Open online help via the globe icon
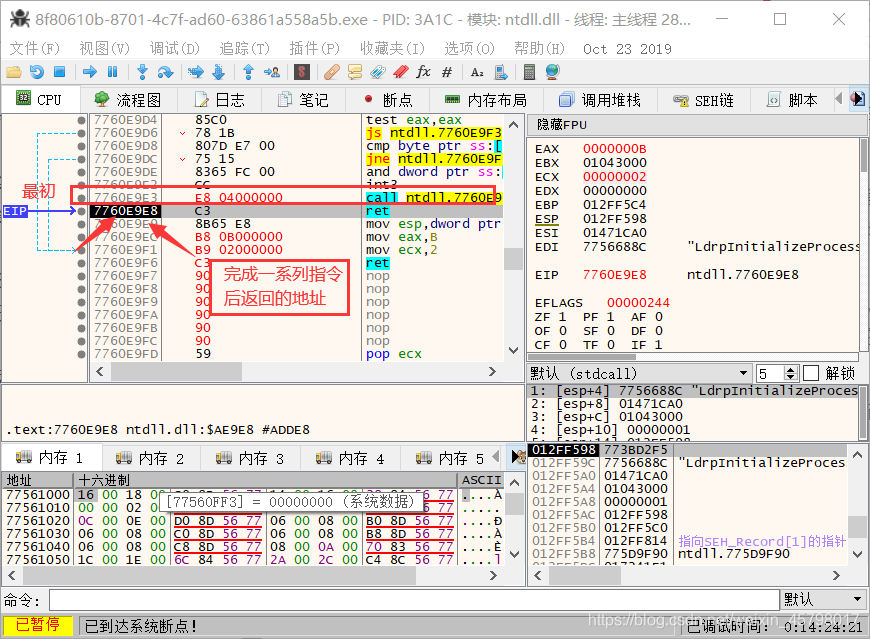870x639 pixels. (553, 72)
